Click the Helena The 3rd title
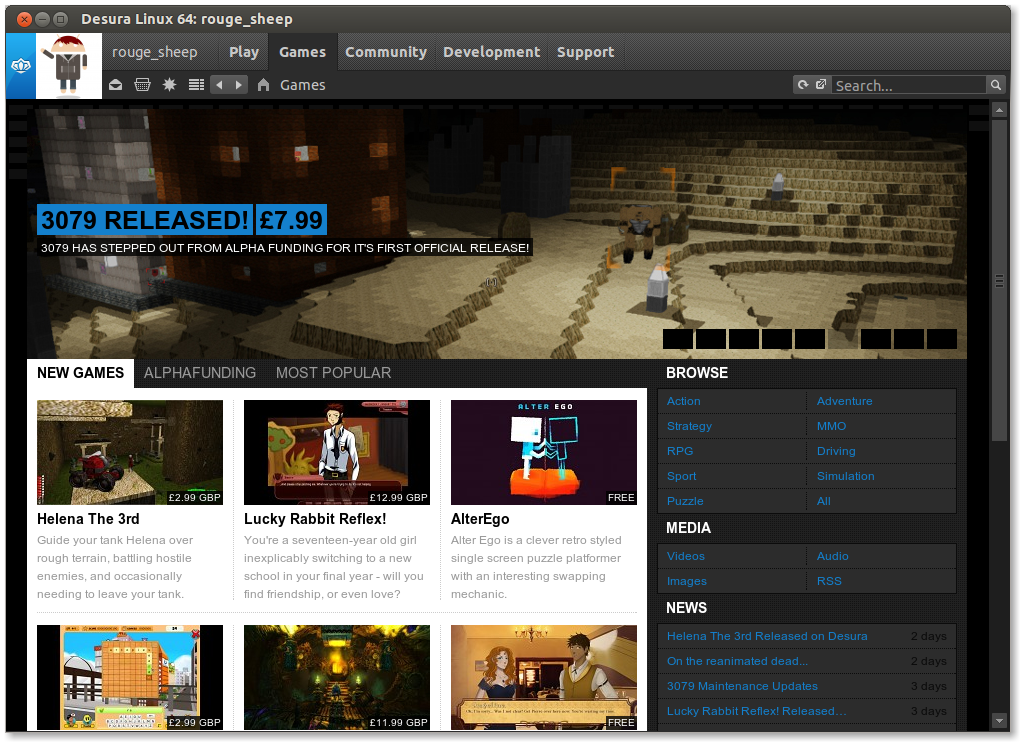This screenshot has width=1020, height=742. pos(88,519)
